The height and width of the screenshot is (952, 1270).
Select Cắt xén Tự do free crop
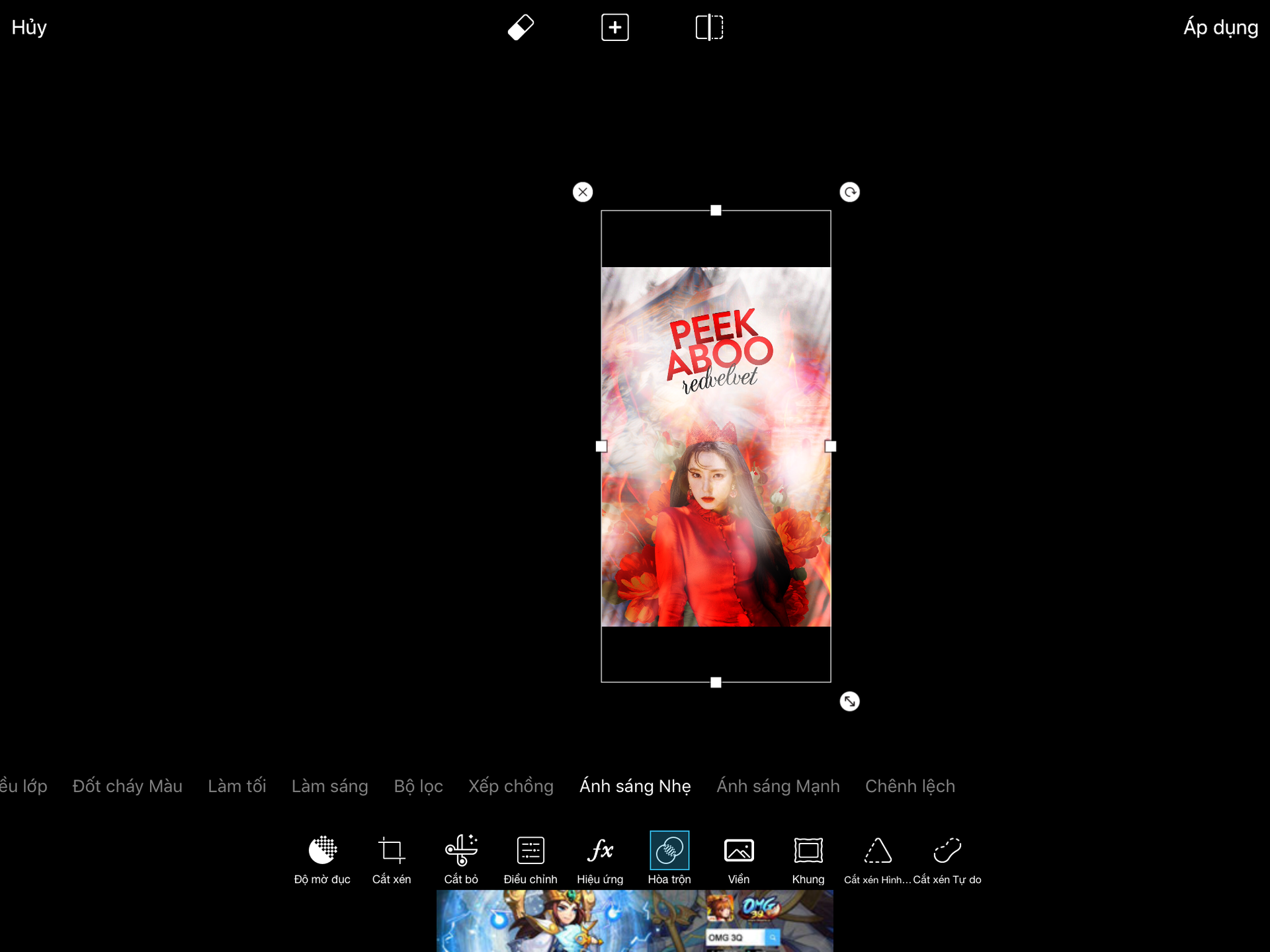pos(947,859)
